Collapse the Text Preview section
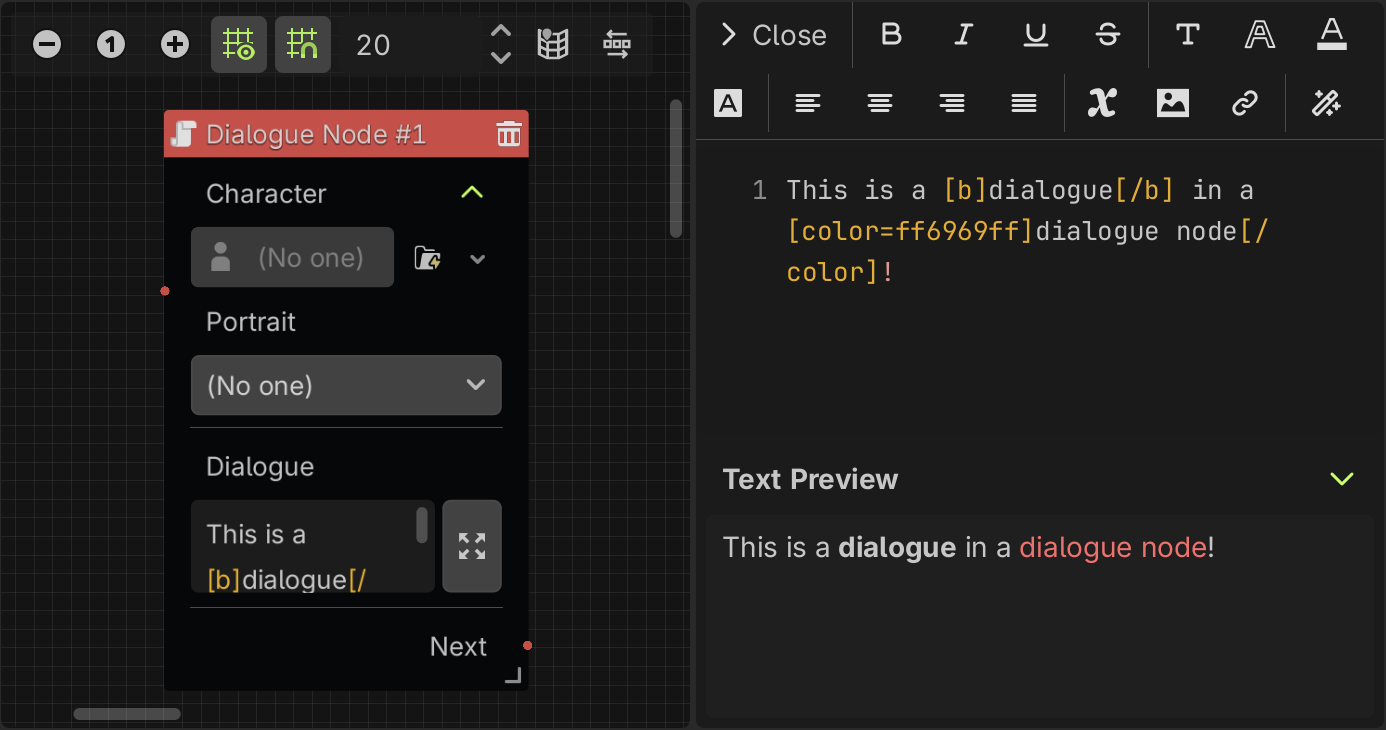Image resolution: width=1386 pixels, height=730 pixels. tap(1341, 479)
